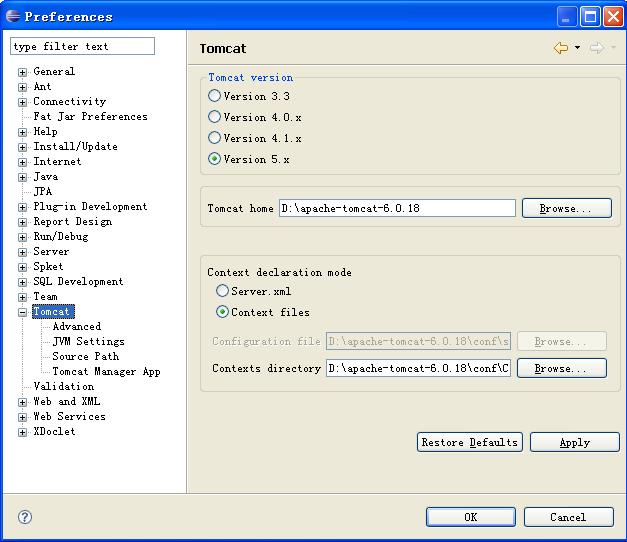Expand the Ant tree node
627x542 pixels.
point(22,87)
